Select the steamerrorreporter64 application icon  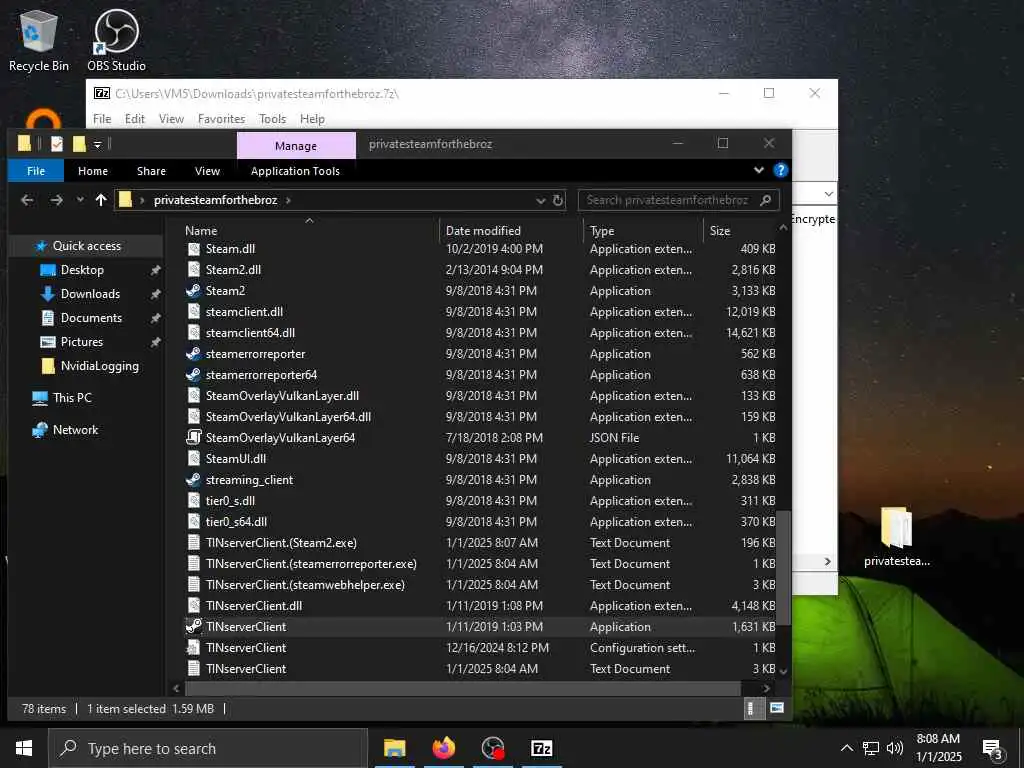point(193,375)
